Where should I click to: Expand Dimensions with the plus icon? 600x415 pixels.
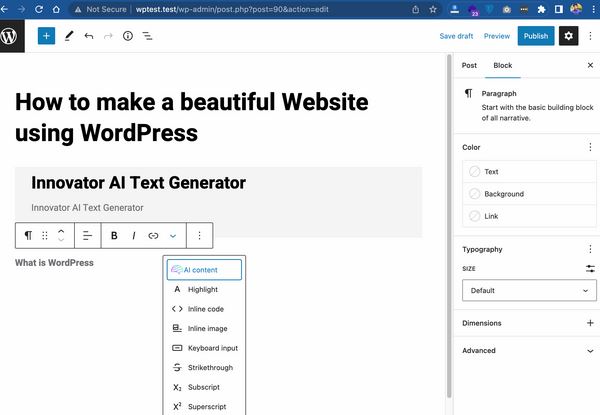pyautogui.click(x=590, y=323)
